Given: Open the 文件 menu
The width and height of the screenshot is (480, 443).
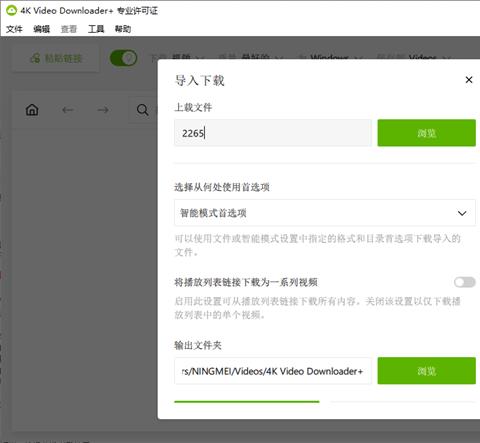Looking at the screenshot, I should [14, 29].
